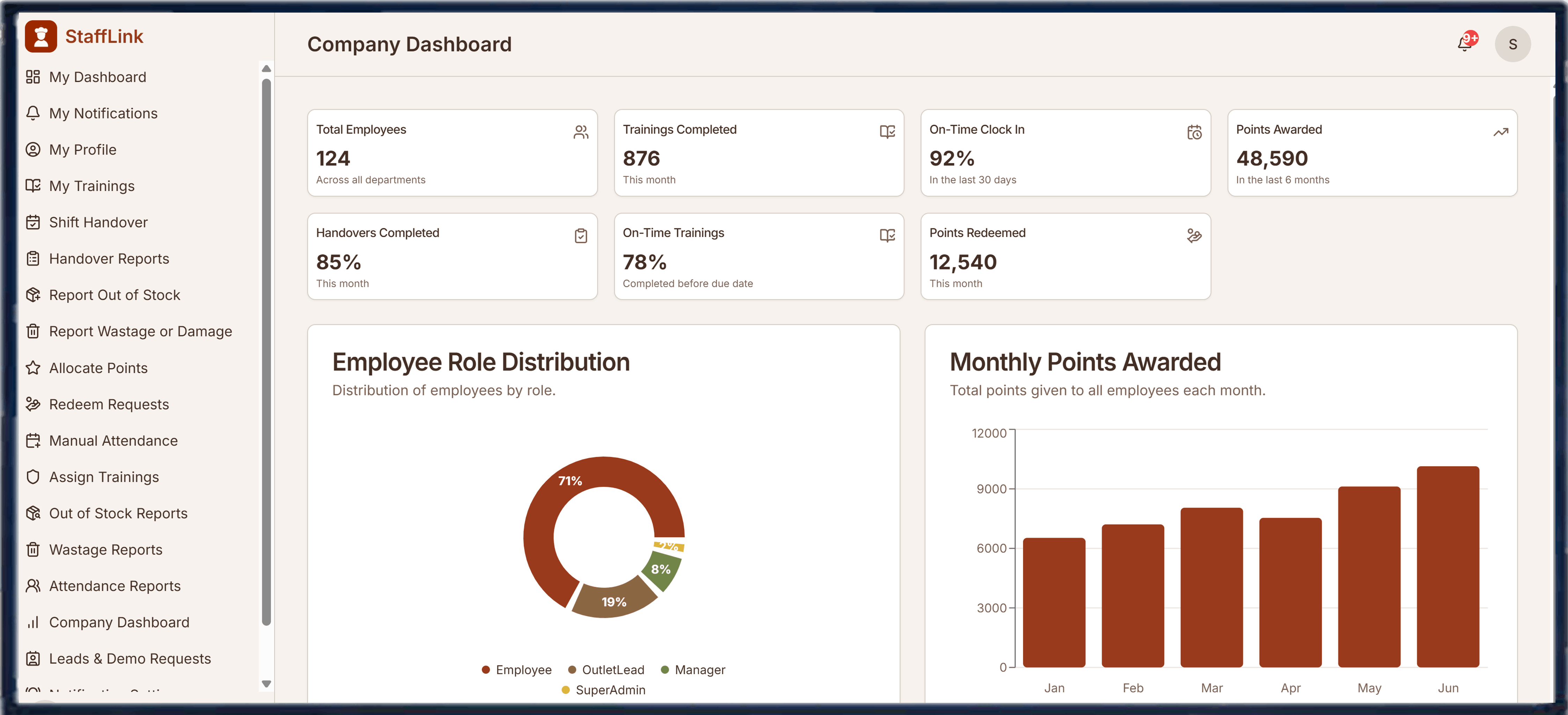The height and width of the screenshot is (715, 1568).
Task: Open Shift Handover in sidebar
Action: [x=98, y=222]
